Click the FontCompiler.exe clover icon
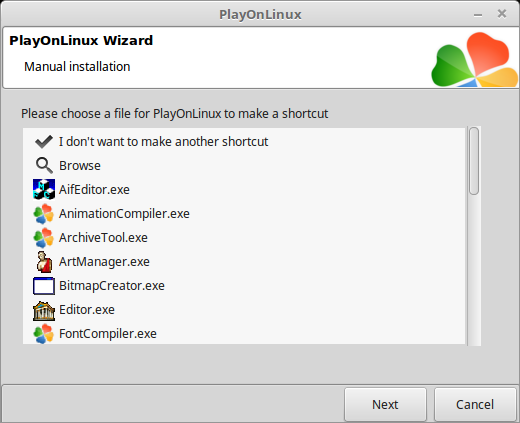 click(44, 334)
